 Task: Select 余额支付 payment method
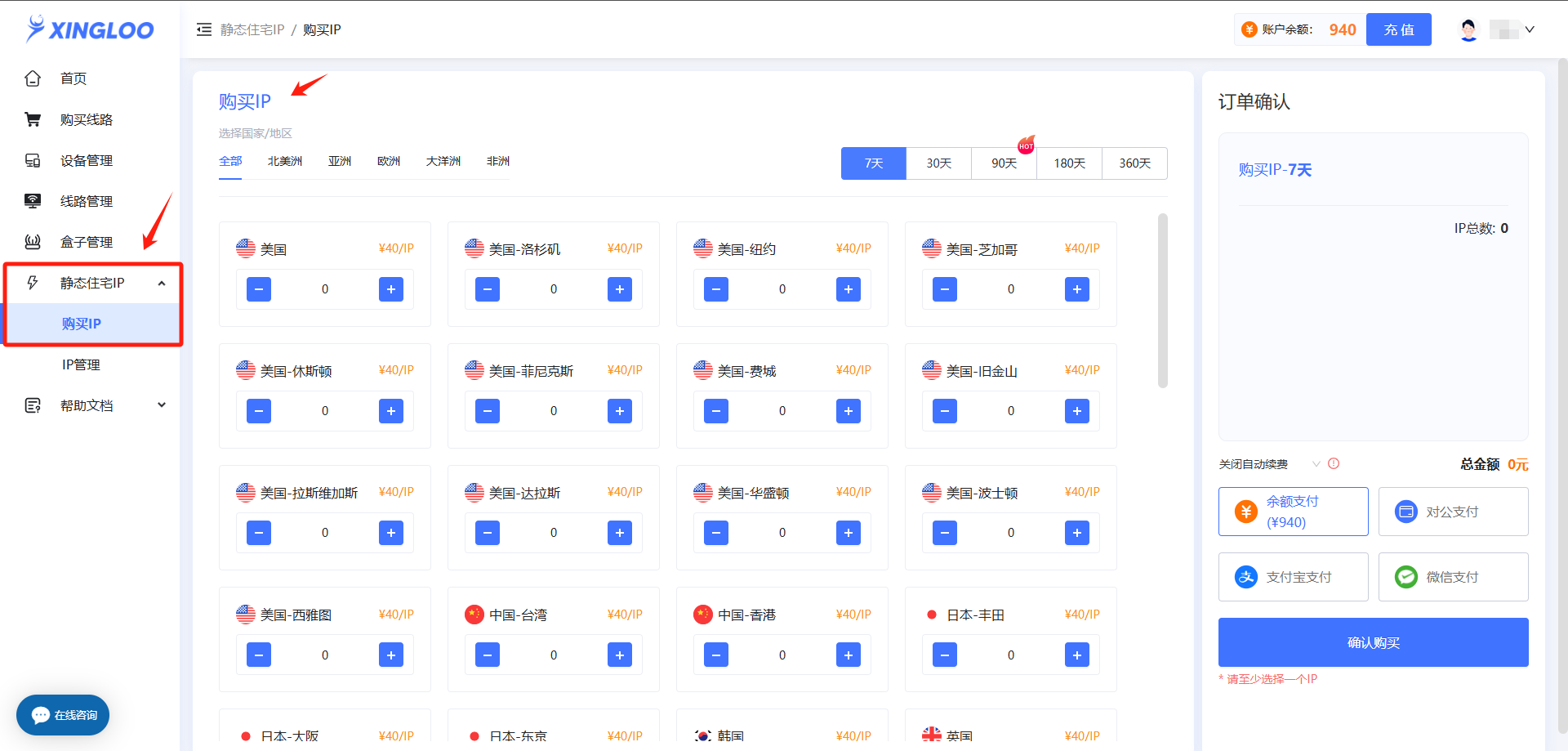tap(1293, 512)
